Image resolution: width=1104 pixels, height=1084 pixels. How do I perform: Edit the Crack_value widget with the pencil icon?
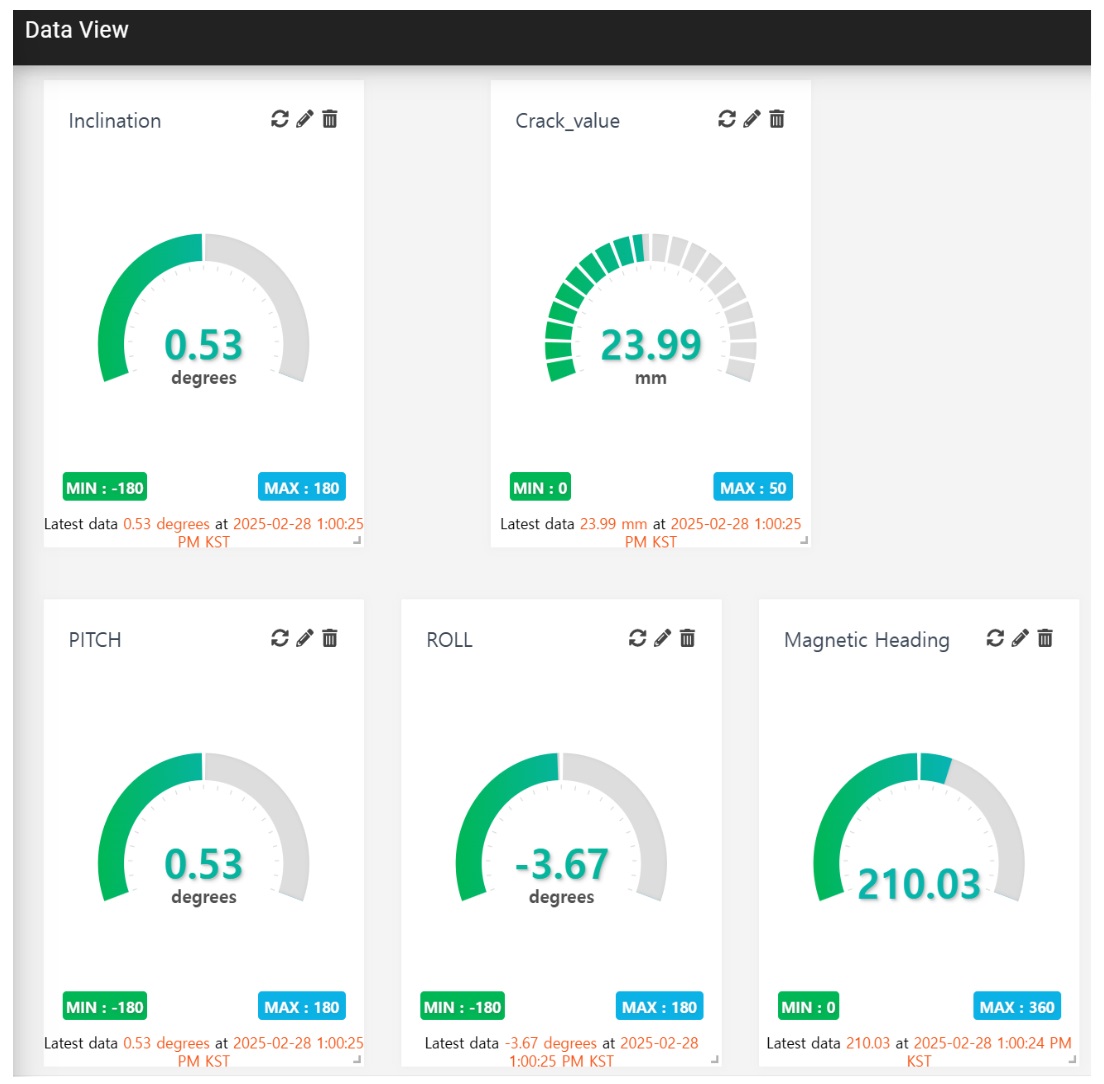752,119
